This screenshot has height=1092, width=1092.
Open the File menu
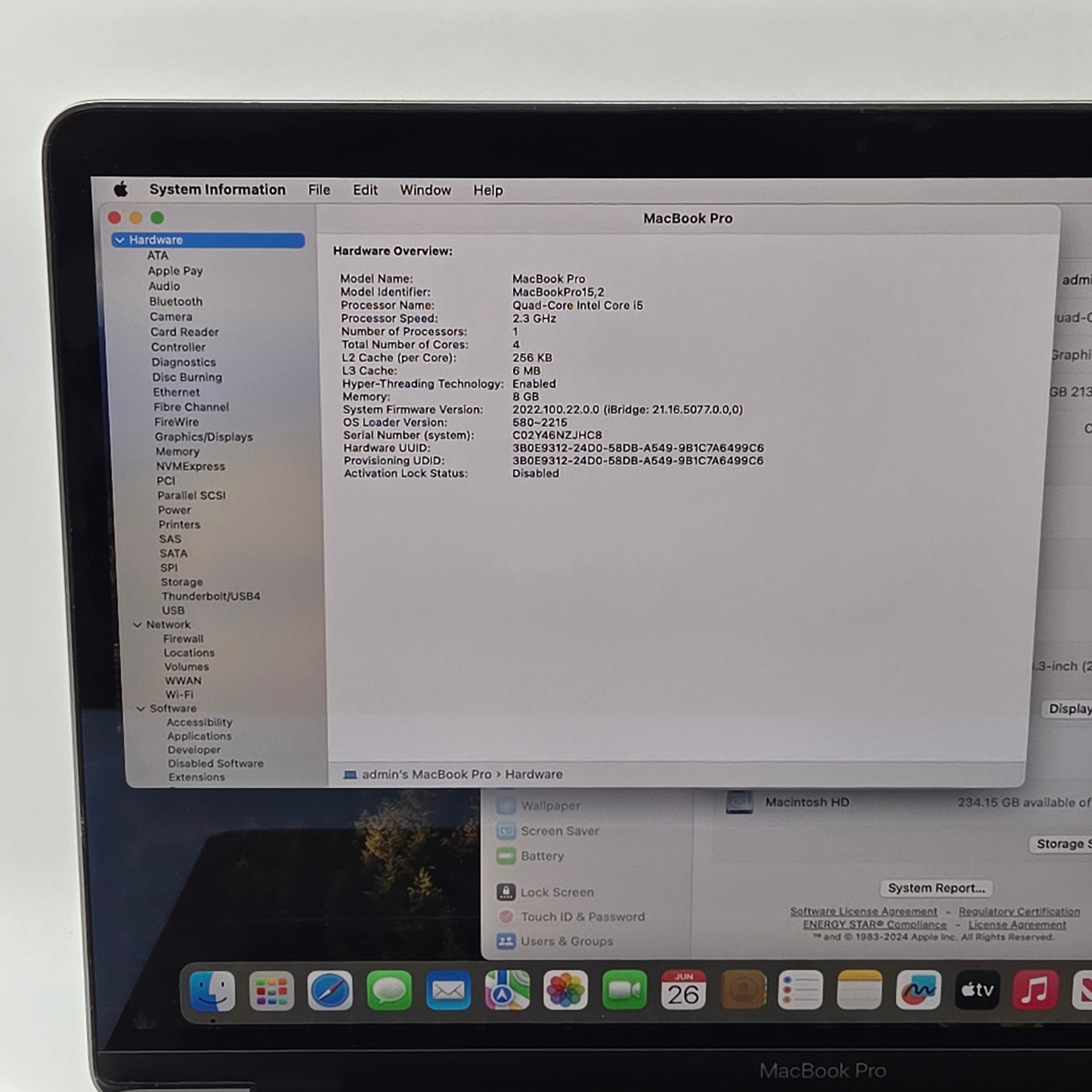[x=319, y=190]
